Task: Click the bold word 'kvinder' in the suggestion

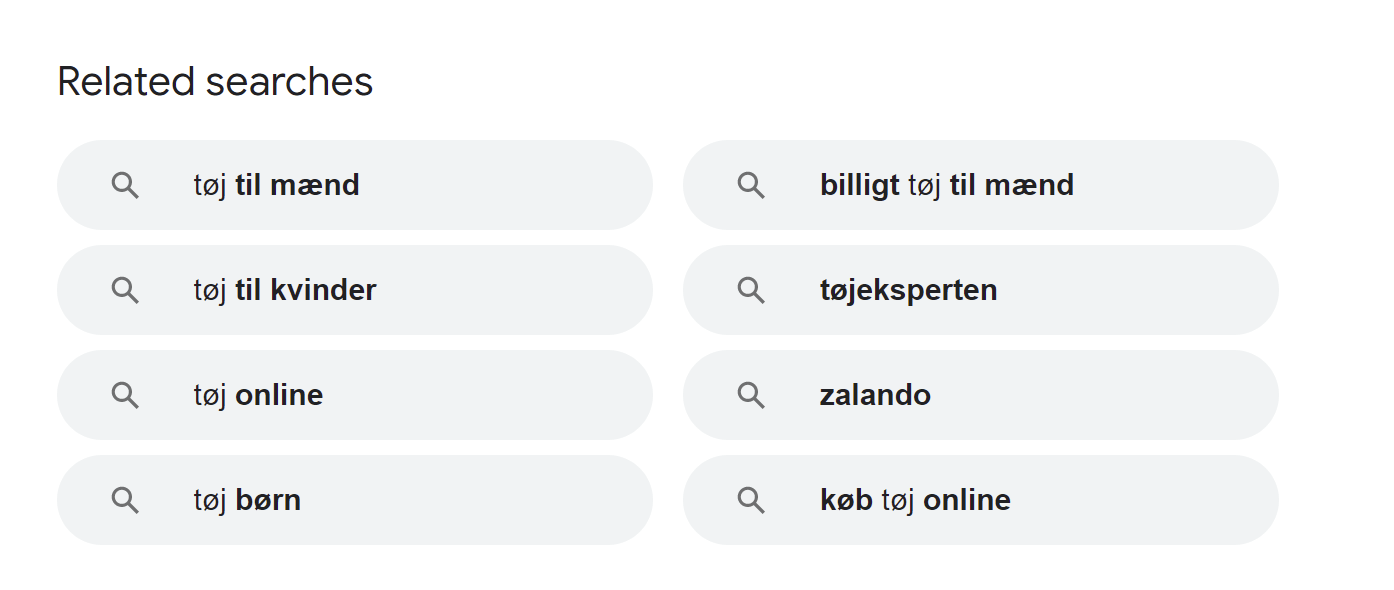Action: tap(323, 290)
